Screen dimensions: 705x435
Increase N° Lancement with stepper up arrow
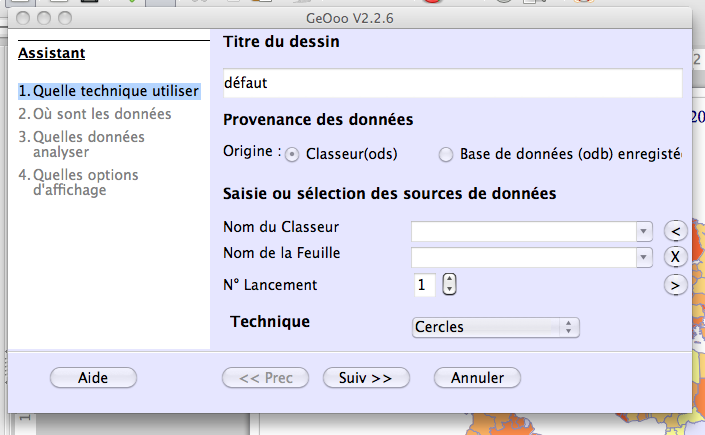[449, 279]
